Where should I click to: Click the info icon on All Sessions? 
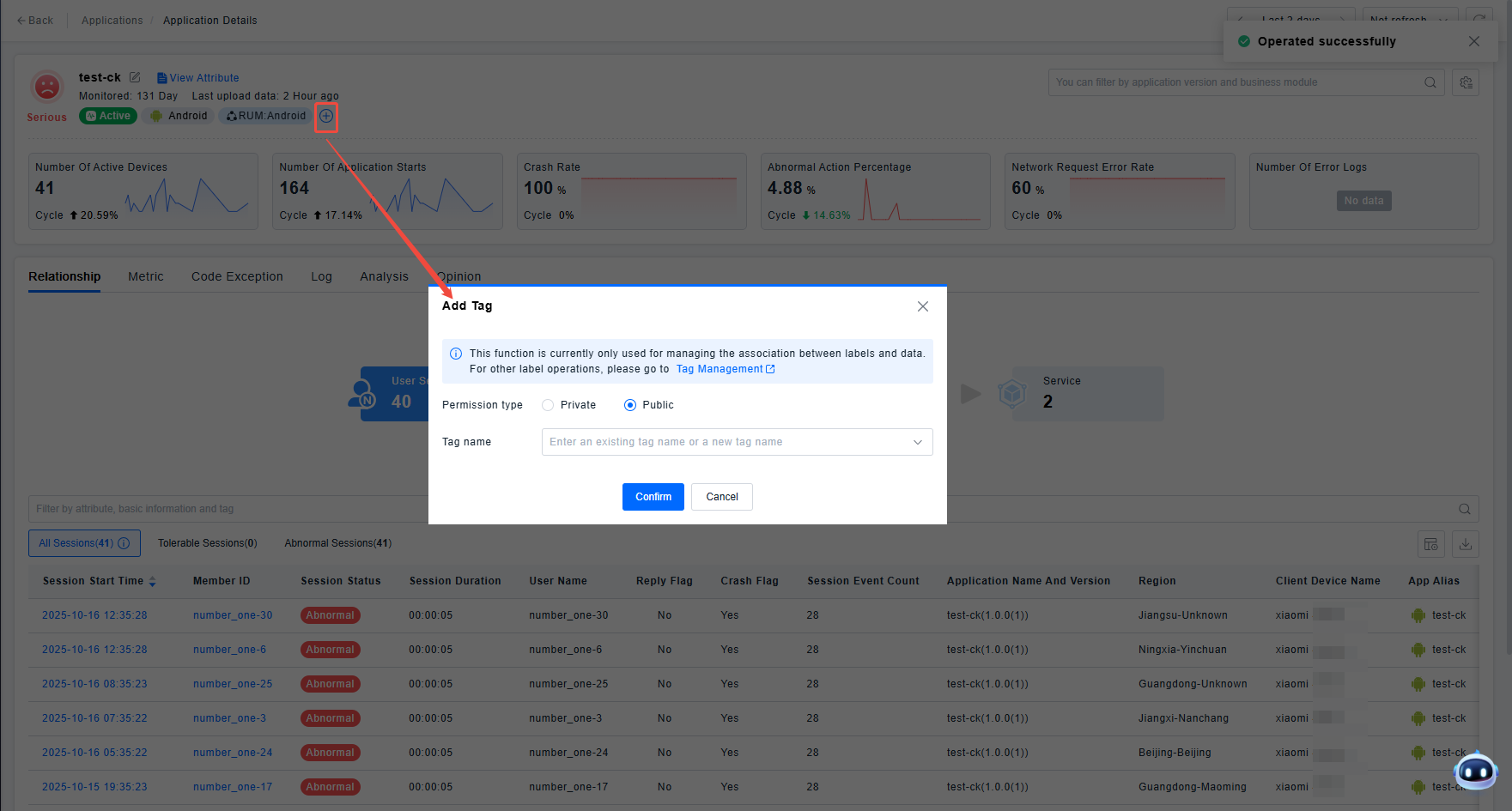pyautogui.click(x=124, y=543)
